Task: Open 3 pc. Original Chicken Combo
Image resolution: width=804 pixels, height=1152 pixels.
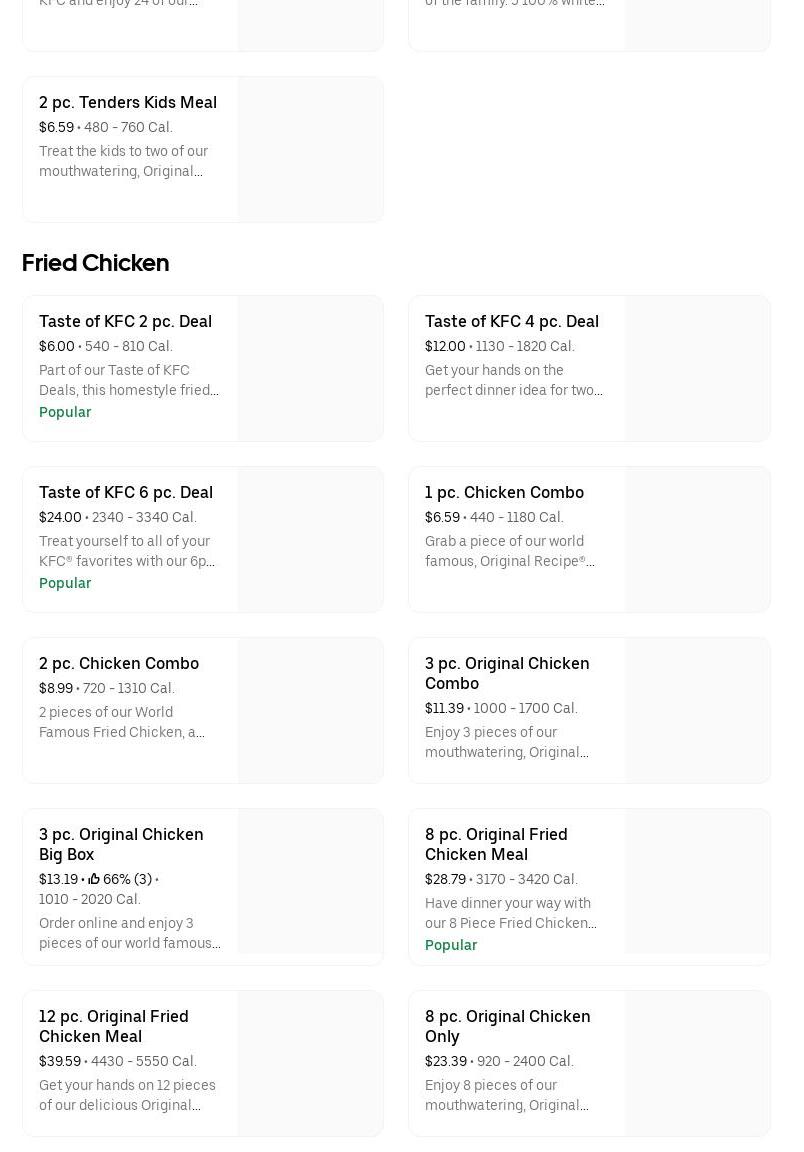Action: tap(507, 673)
